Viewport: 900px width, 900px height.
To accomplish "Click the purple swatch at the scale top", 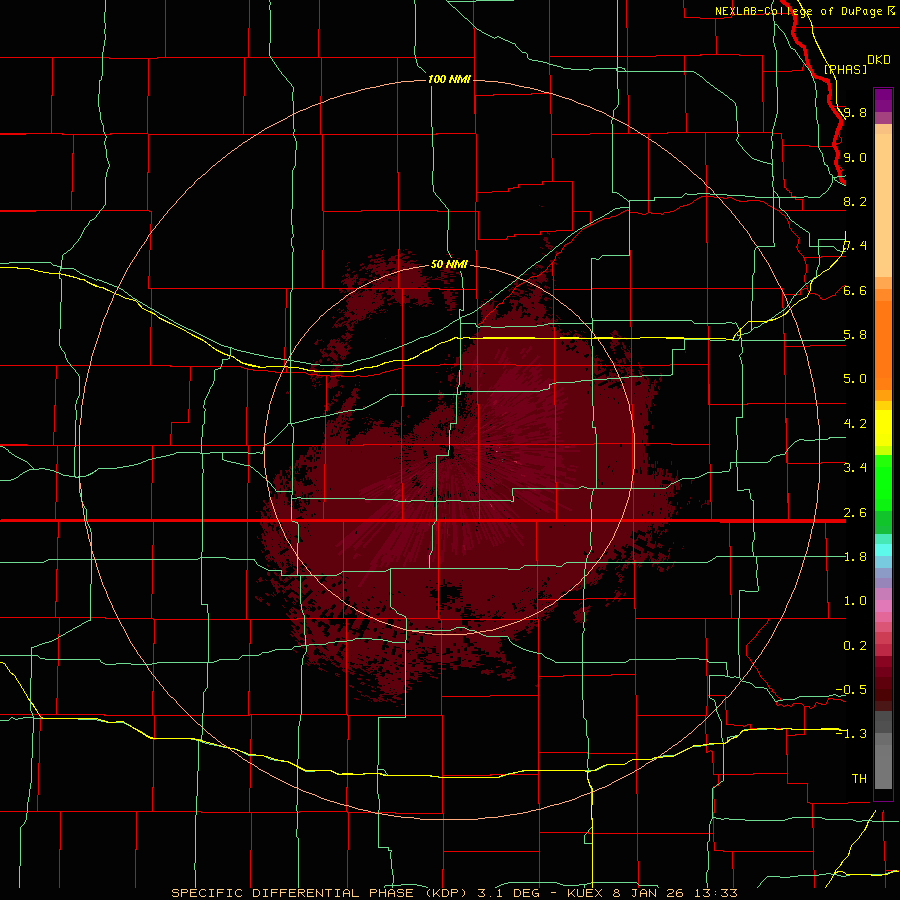I will point(883,100).
